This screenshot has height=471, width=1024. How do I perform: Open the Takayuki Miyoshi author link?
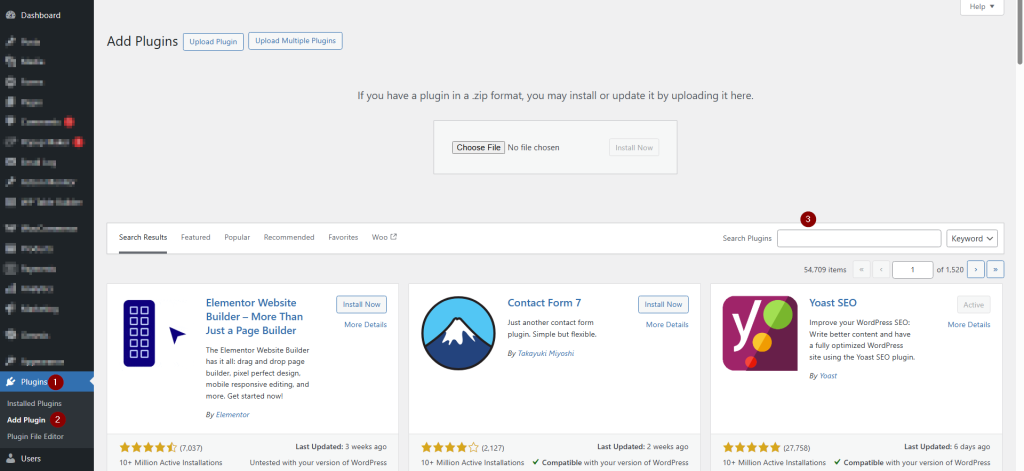tap(546, 353)
